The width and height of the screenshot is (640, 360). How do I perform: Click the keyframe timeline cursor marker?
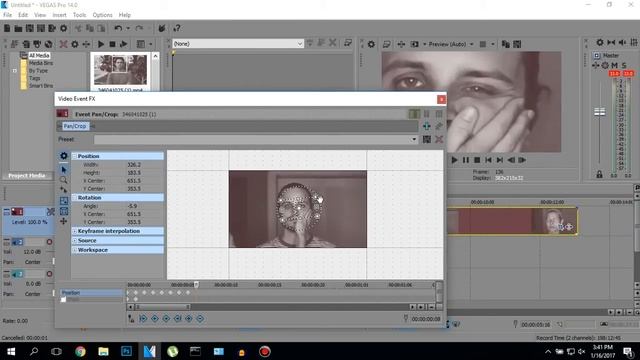pyautogui.click(x=196, y=284)
